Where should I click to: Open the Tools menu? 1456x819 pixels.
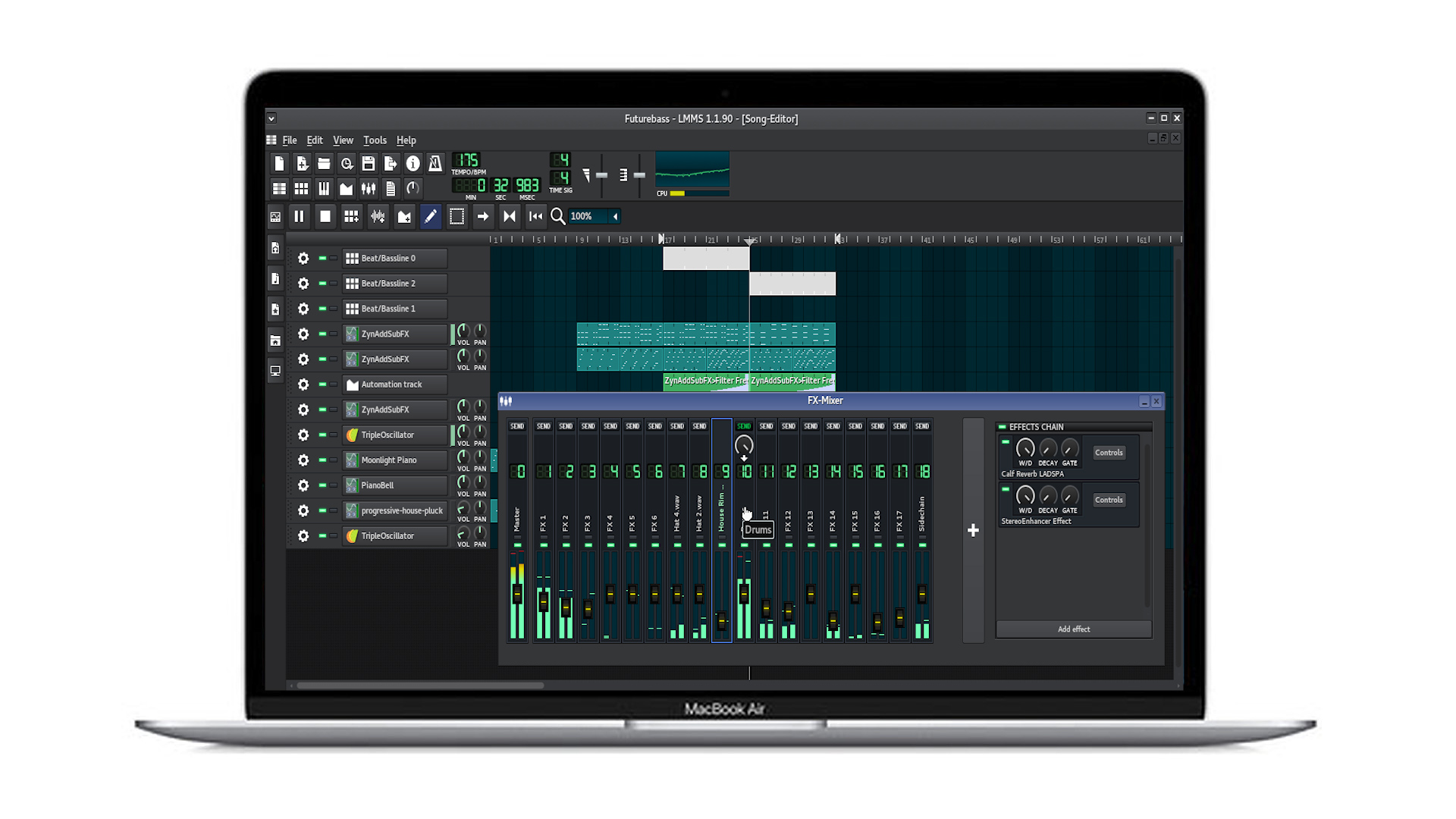375,140
